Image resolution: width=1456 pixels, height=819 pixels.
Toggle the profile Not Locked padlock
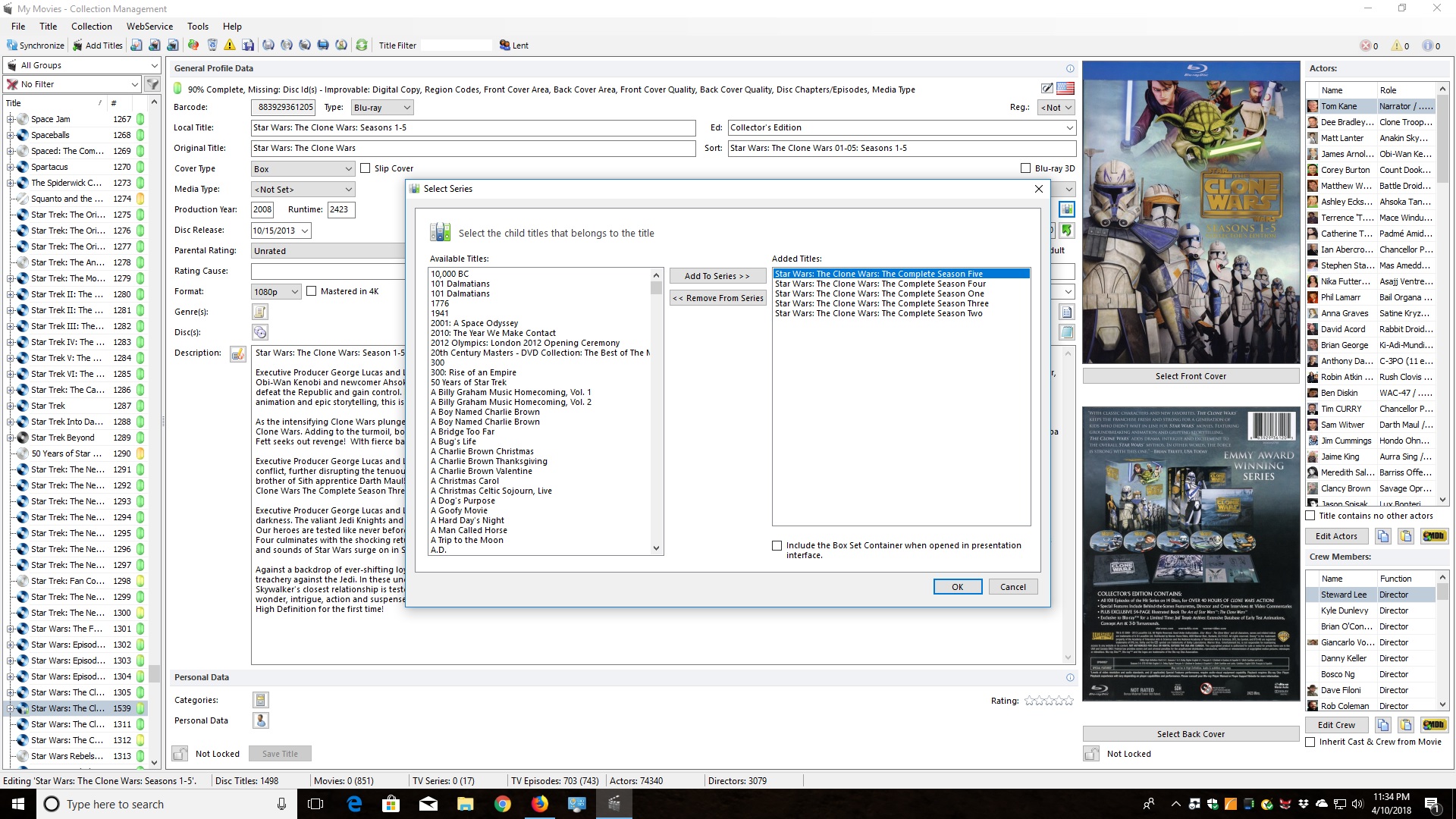point(180,754)
